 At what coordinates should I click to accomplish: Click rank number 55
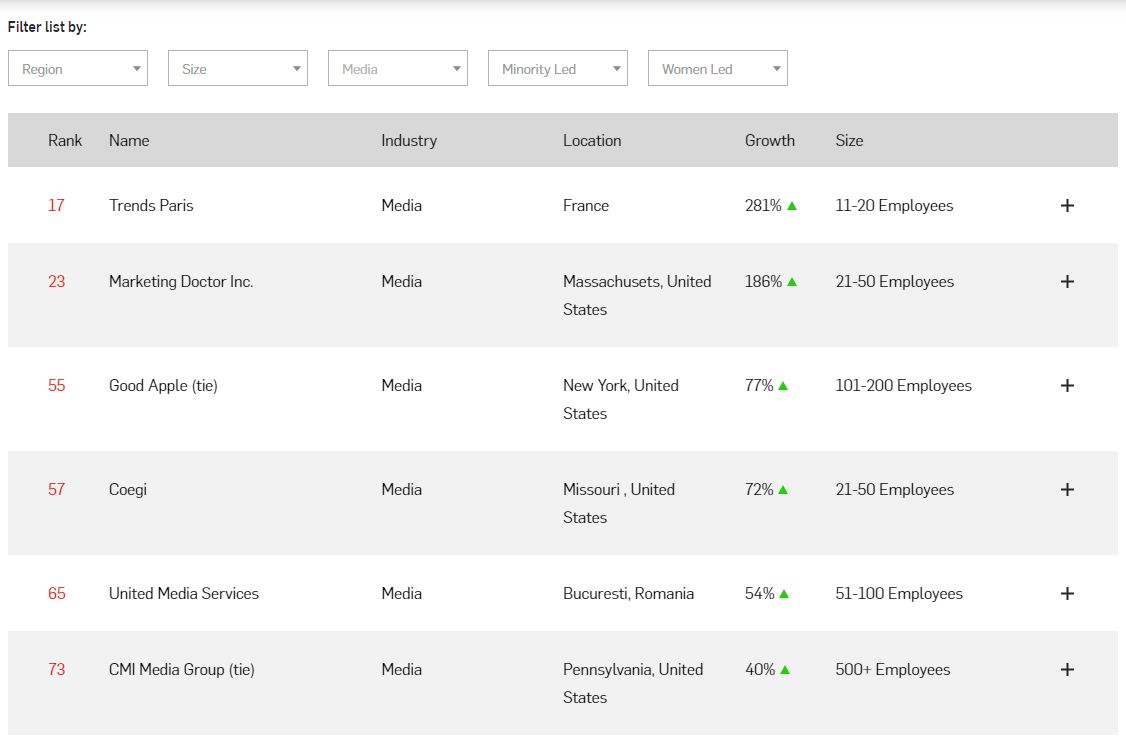tap(57, 386)
